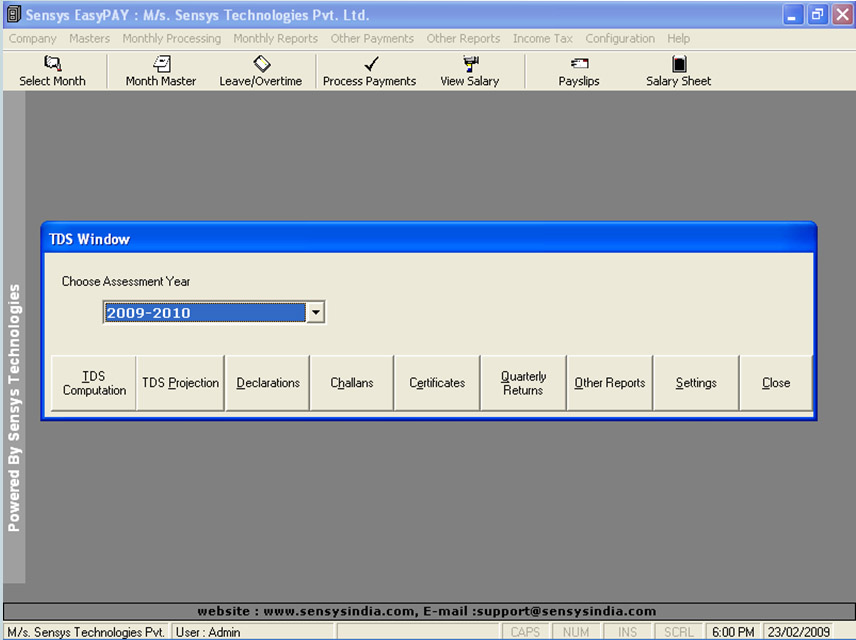Click the SCRL indicator in status bar
Screen dimensions: 856x640
point(679,632)
